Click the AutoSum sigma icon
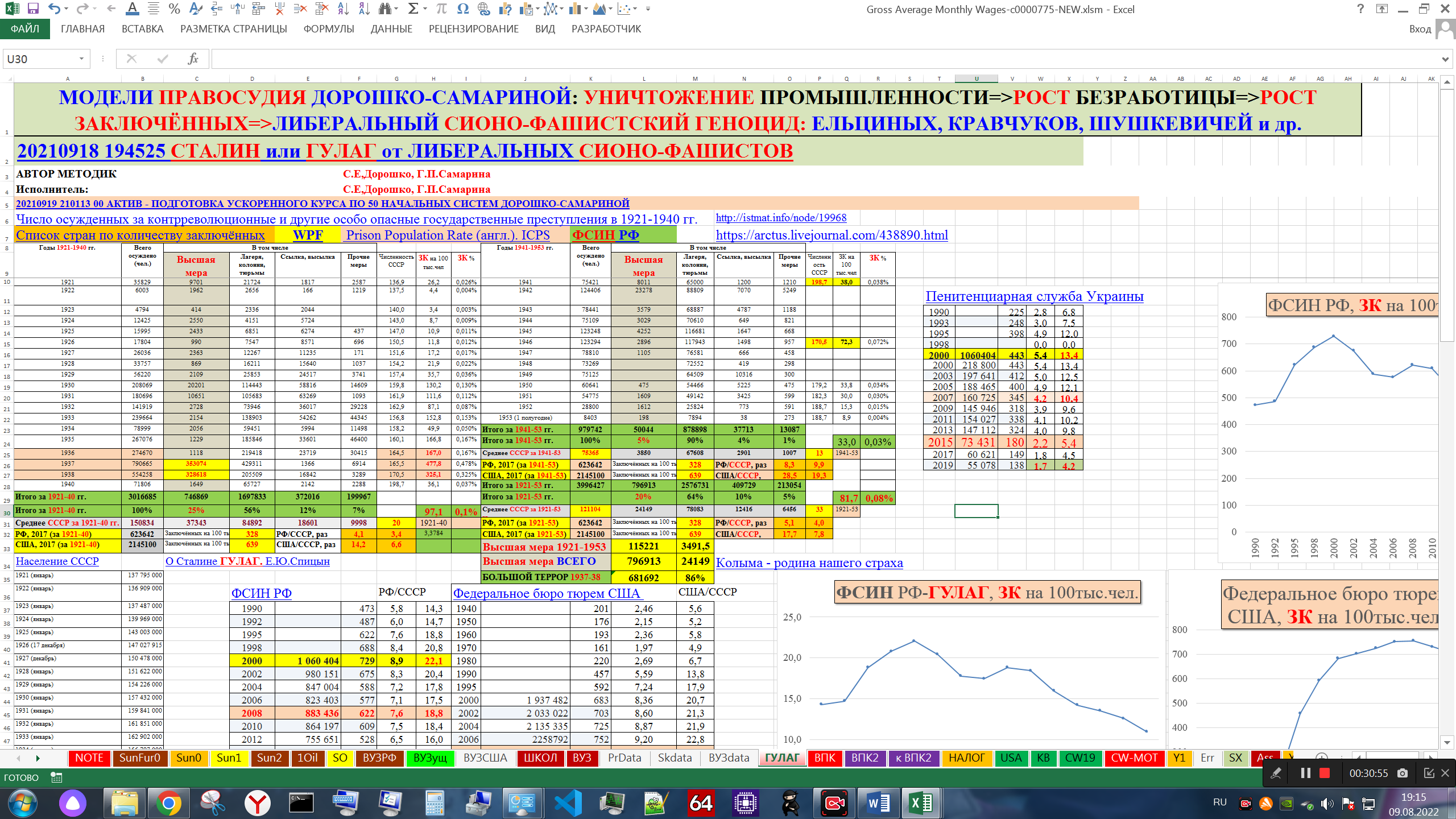Viewport: 1456px width, 819px height. pos(413,9)
